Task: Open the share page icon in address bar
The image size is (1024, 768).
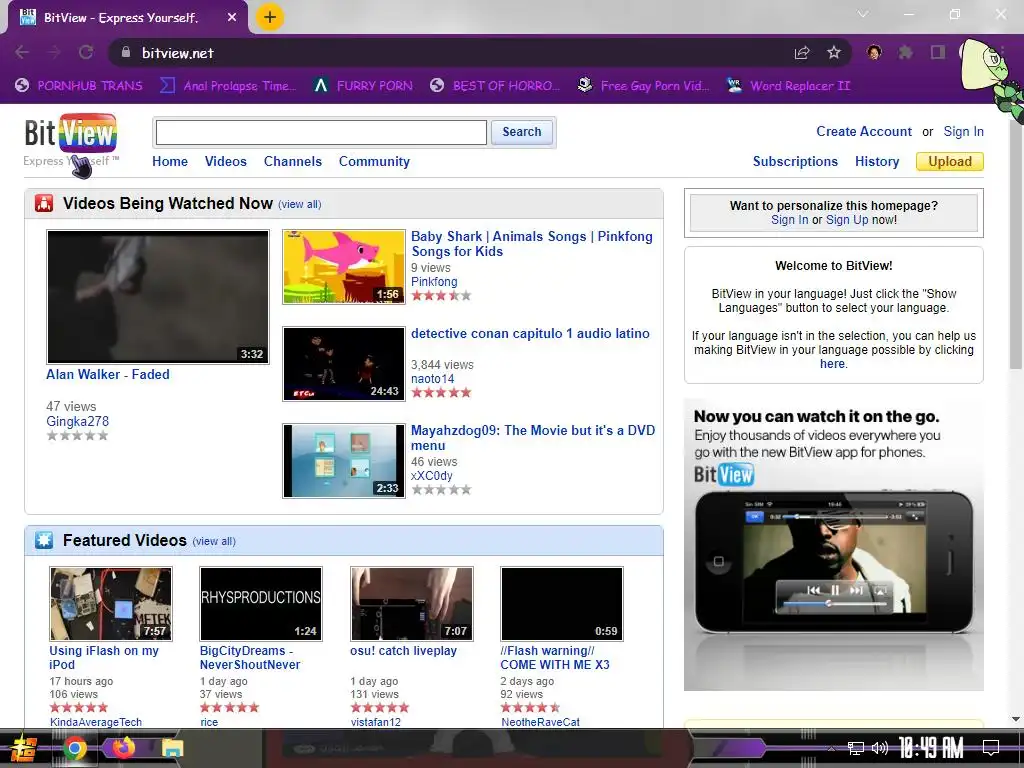Action: (x=802, y=53)
